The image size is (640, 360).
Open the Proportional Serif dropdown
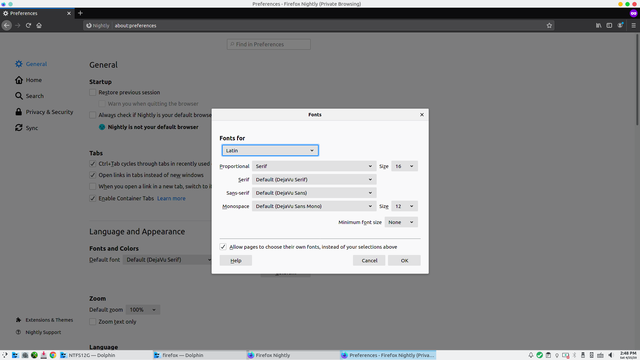pyautogui.click(x=314, y=166)
